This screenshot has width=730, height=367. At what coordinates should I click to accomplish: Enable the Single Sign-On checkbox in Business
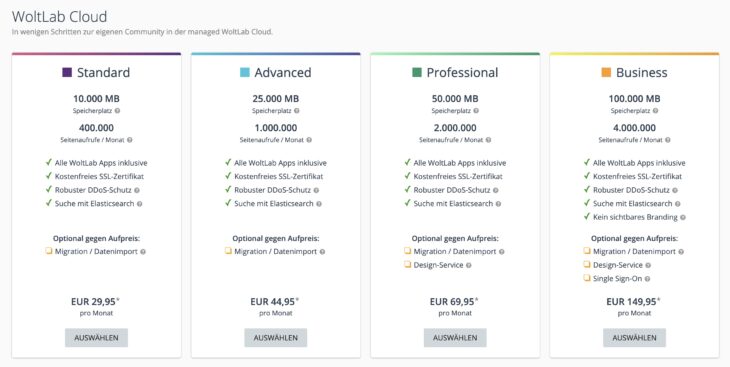click(x=587, y=278)
